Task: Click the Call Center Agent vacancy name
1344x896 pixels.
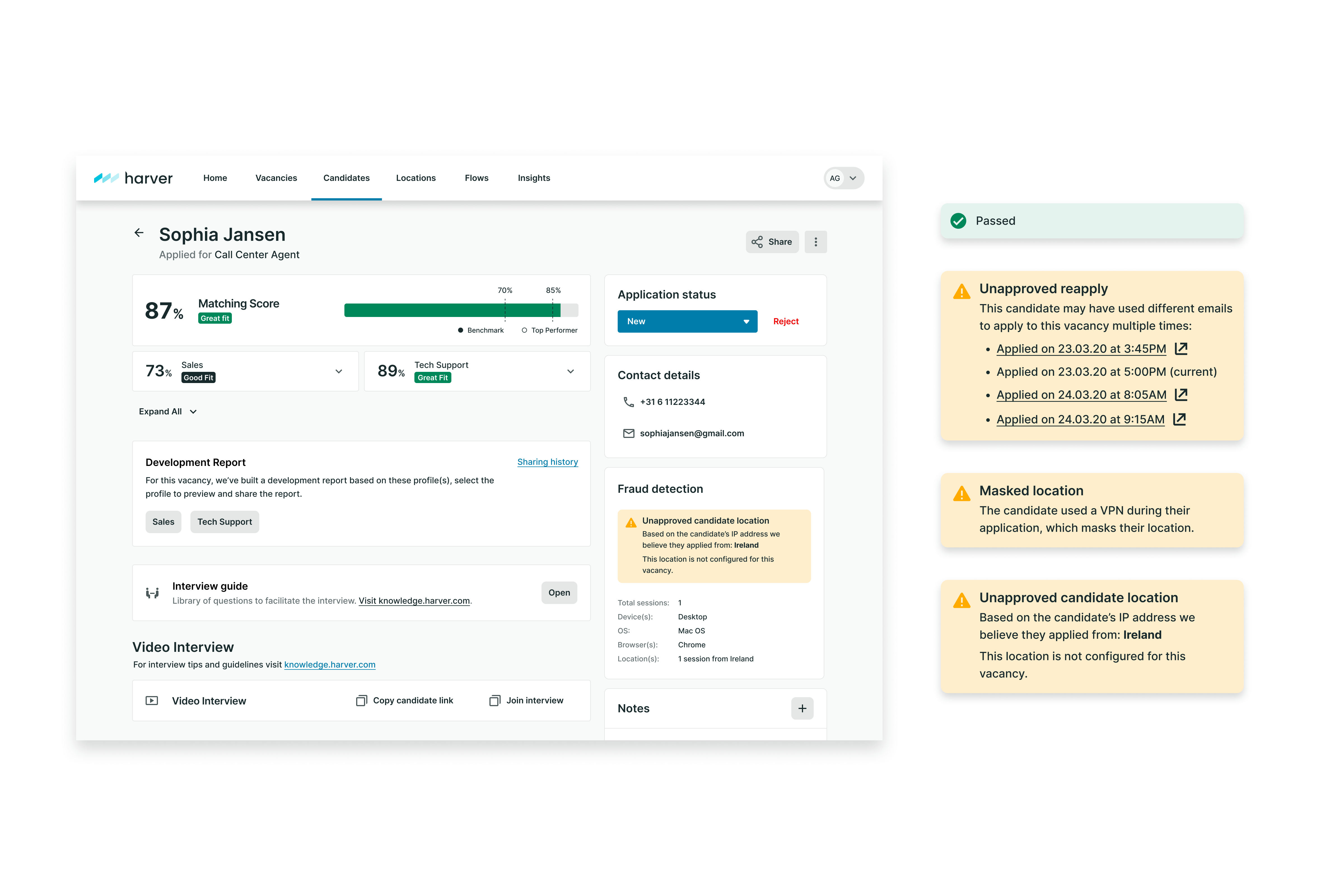Action: 256,255
